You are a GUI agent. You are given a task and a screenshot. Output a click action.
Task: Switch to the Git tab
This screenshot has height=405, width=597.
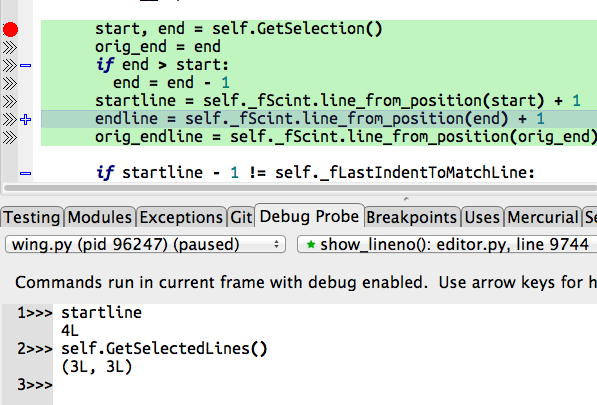point(241,217)
